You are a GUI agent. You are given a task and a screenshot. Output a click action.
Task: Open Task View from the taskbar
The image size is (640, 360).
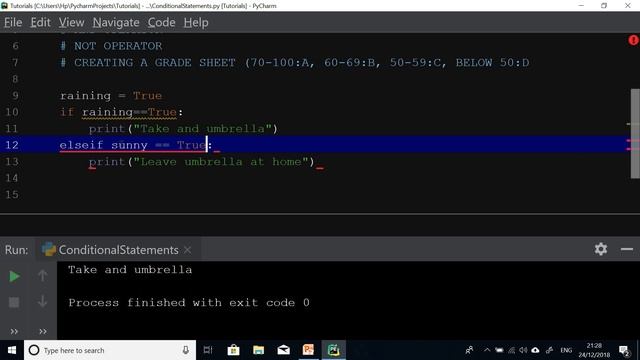[208, 350]
